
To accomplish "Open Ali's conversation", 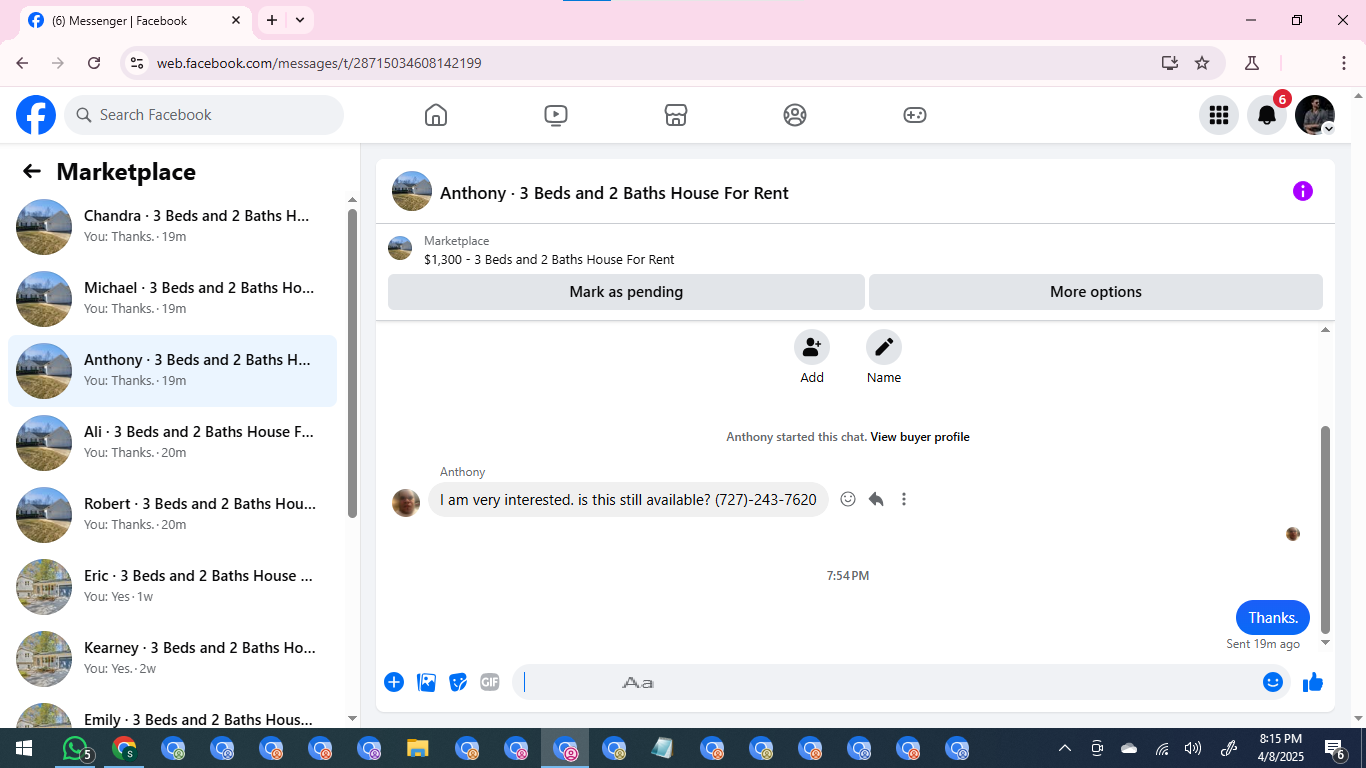I will tap(172, 443).
